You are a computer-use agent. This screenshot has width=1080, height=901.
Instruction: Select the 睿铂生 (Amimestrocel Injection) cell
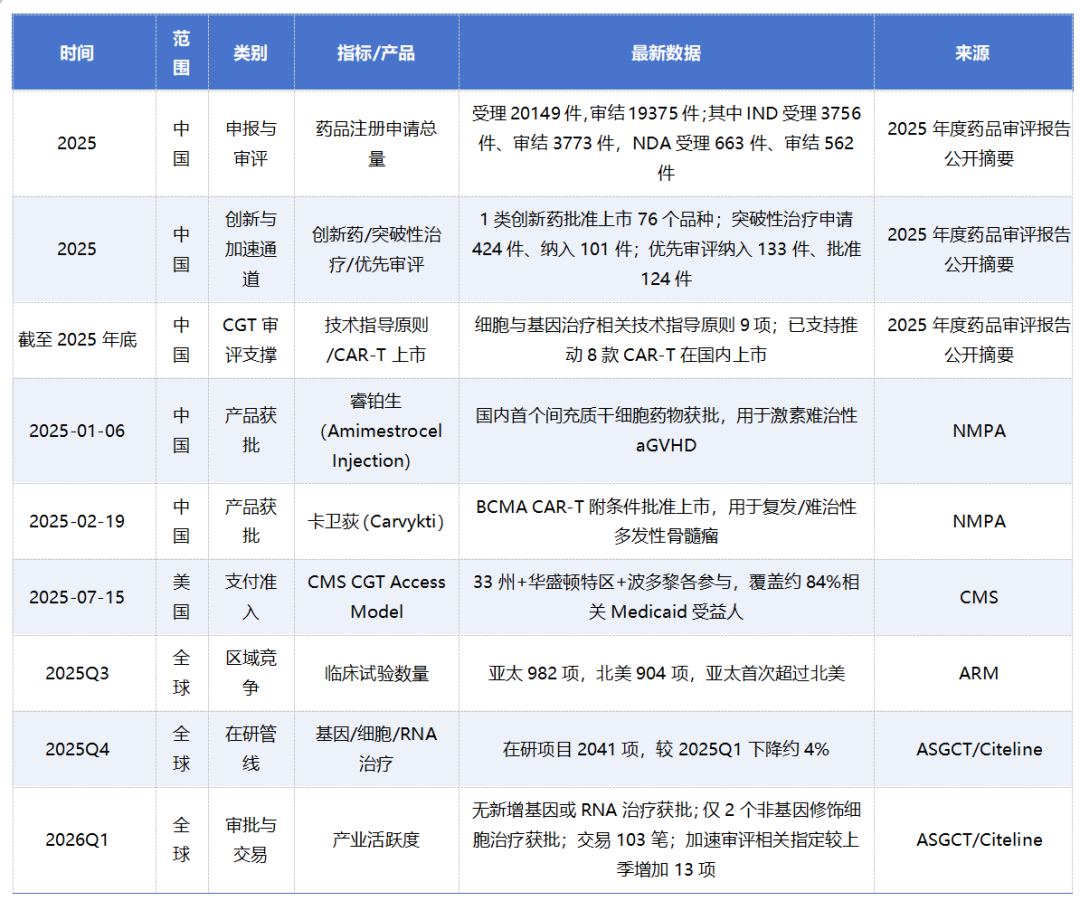coord(376,431)
